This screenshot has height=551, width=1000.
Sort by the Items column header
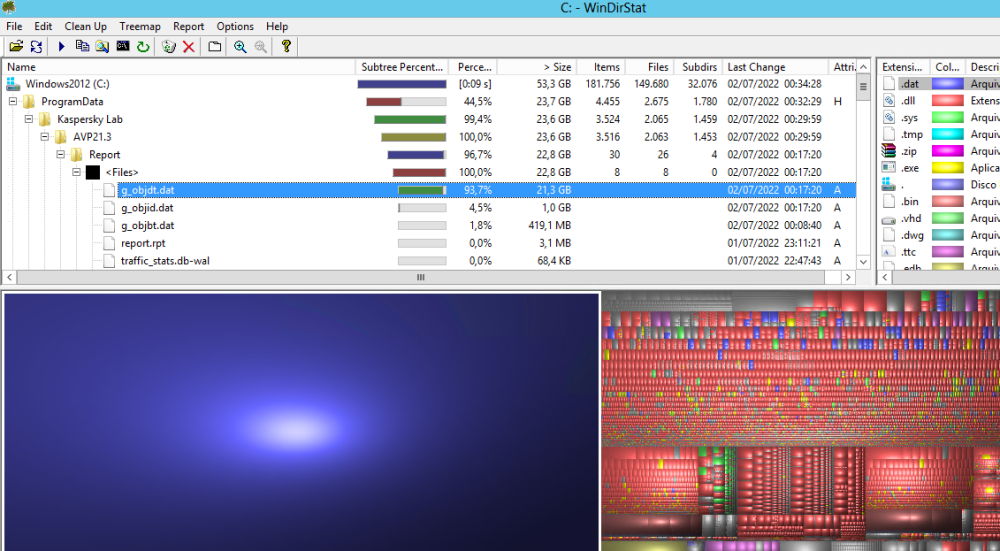pyautogui.click(x=601, y=67)
